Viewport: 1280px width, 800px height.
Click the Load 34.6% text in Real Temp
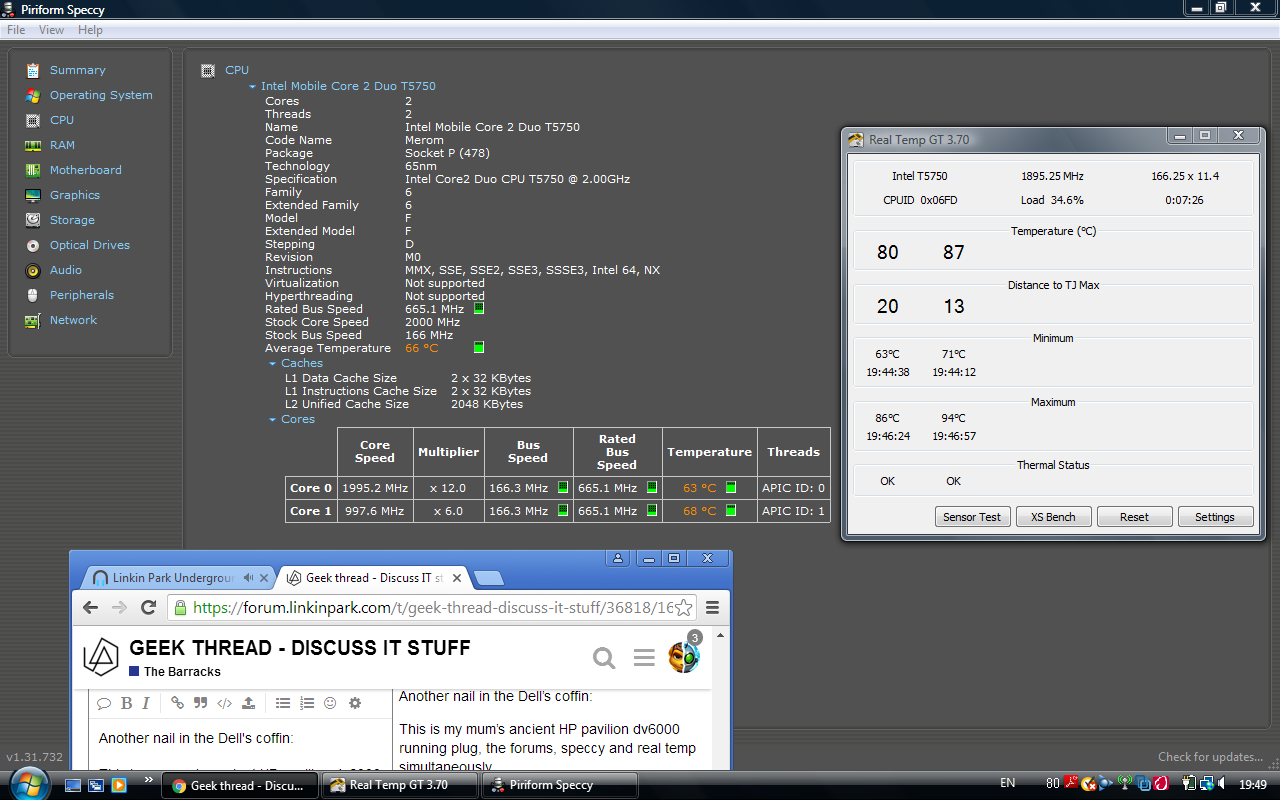tap(1052, 200)
